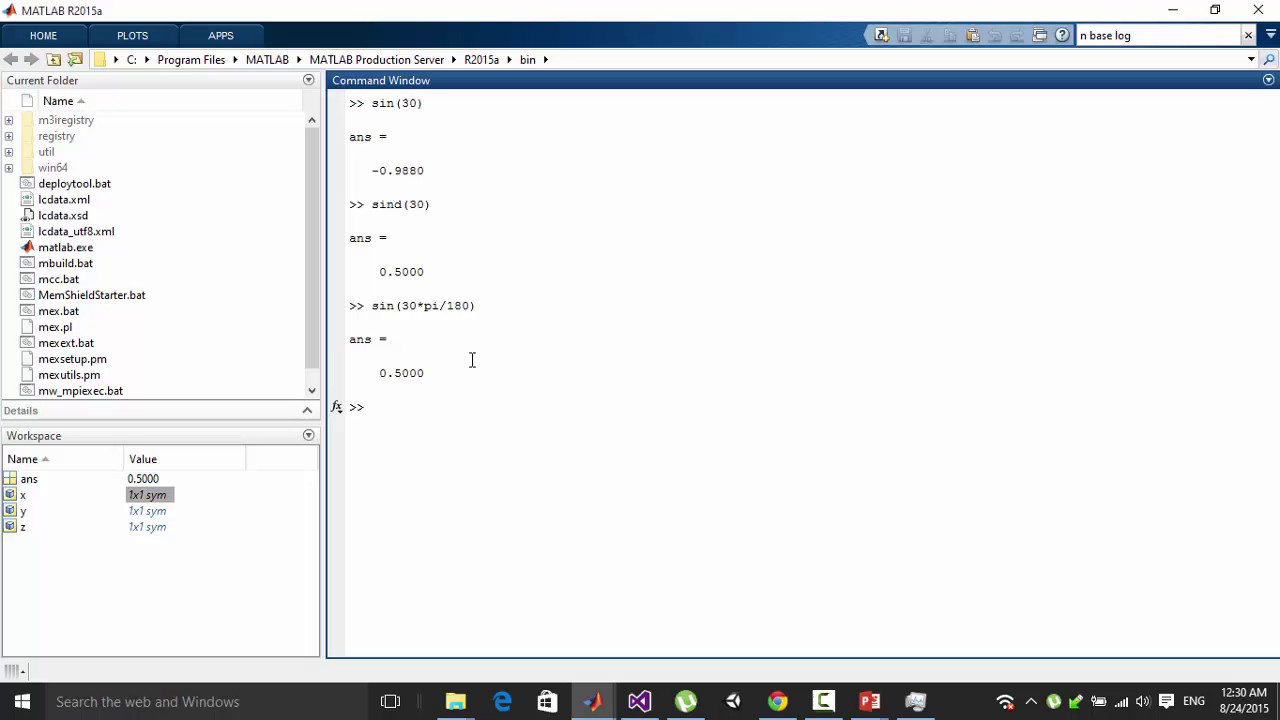Expand the arrow after 'bin' breadcrumb
Screen dimensions: 1280x720
click(546, 60)
